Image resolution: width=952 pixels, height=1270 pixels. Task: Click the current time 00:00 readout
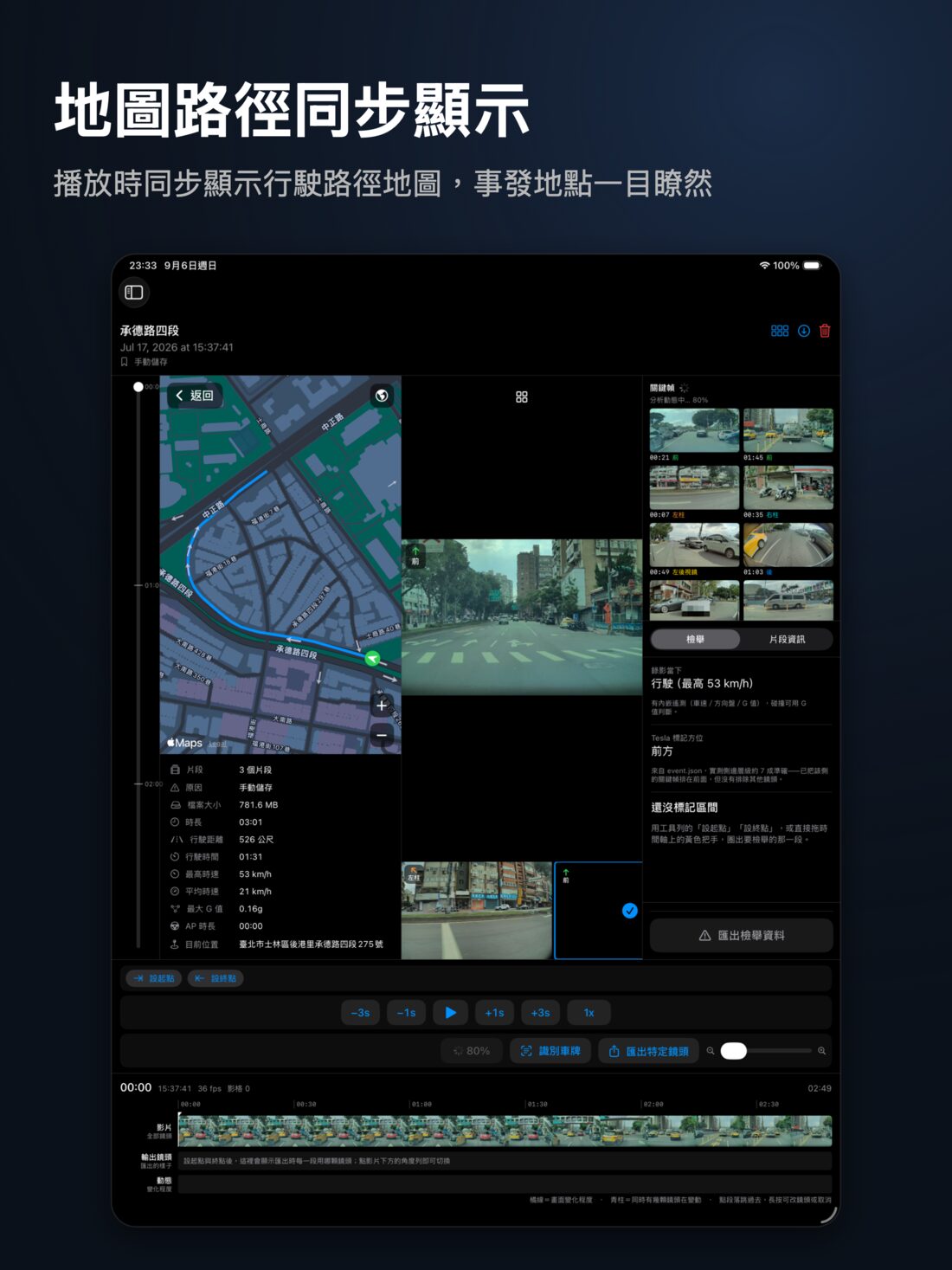pos(136,1088)
